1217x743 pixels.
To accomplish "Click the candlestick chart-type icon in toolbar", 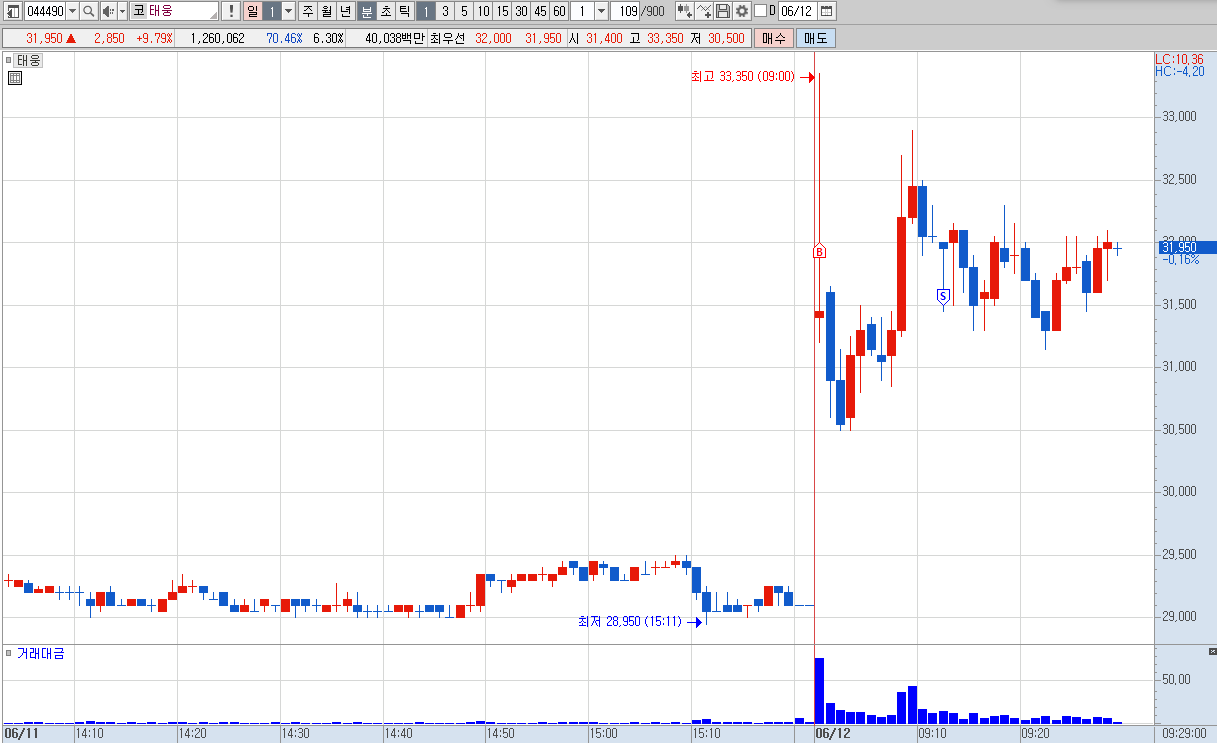I will click(685, 11).
